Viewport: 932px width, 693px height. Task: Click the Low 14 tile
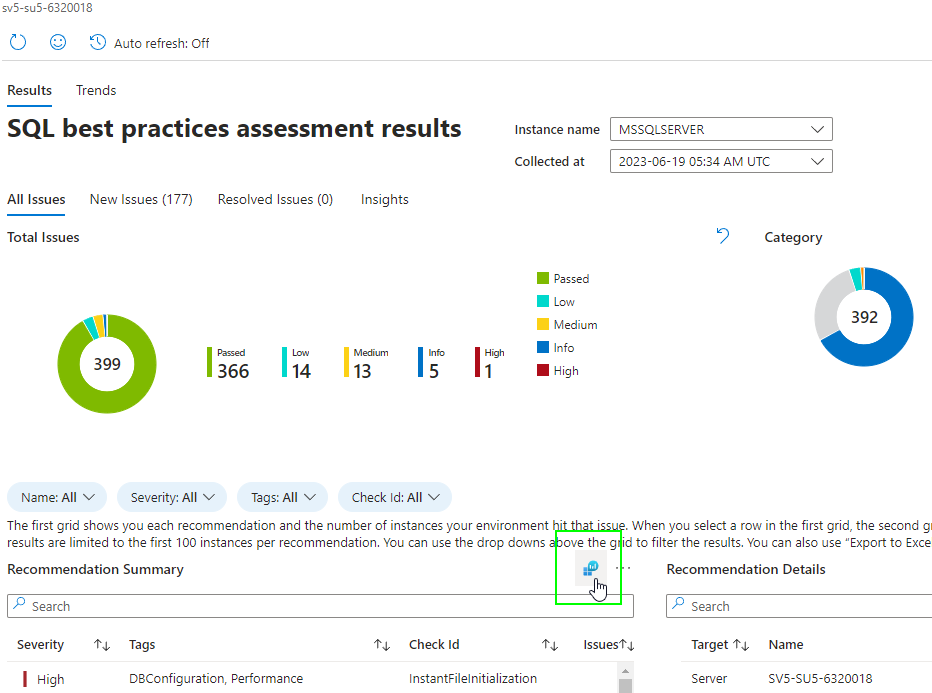click(296, 363)
